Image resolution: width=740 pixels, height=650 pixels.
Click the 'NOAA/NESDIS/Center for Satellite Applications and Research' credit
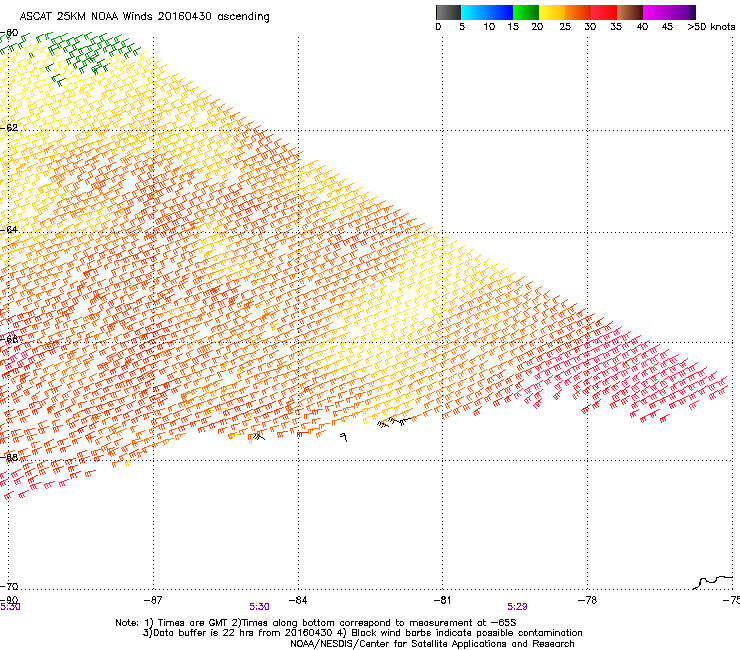pyautogui.click(x=432, y=644)
